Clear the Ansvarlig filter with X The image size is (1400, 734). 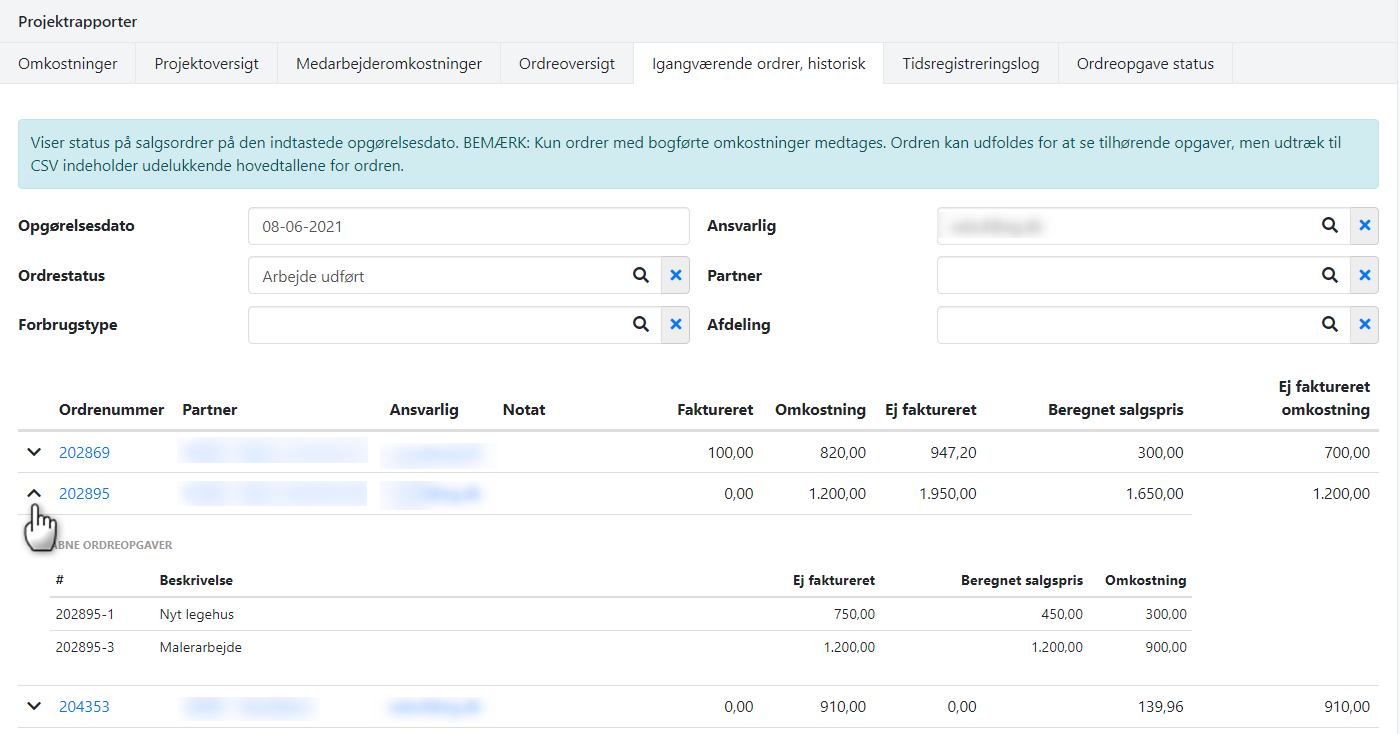1365,226
